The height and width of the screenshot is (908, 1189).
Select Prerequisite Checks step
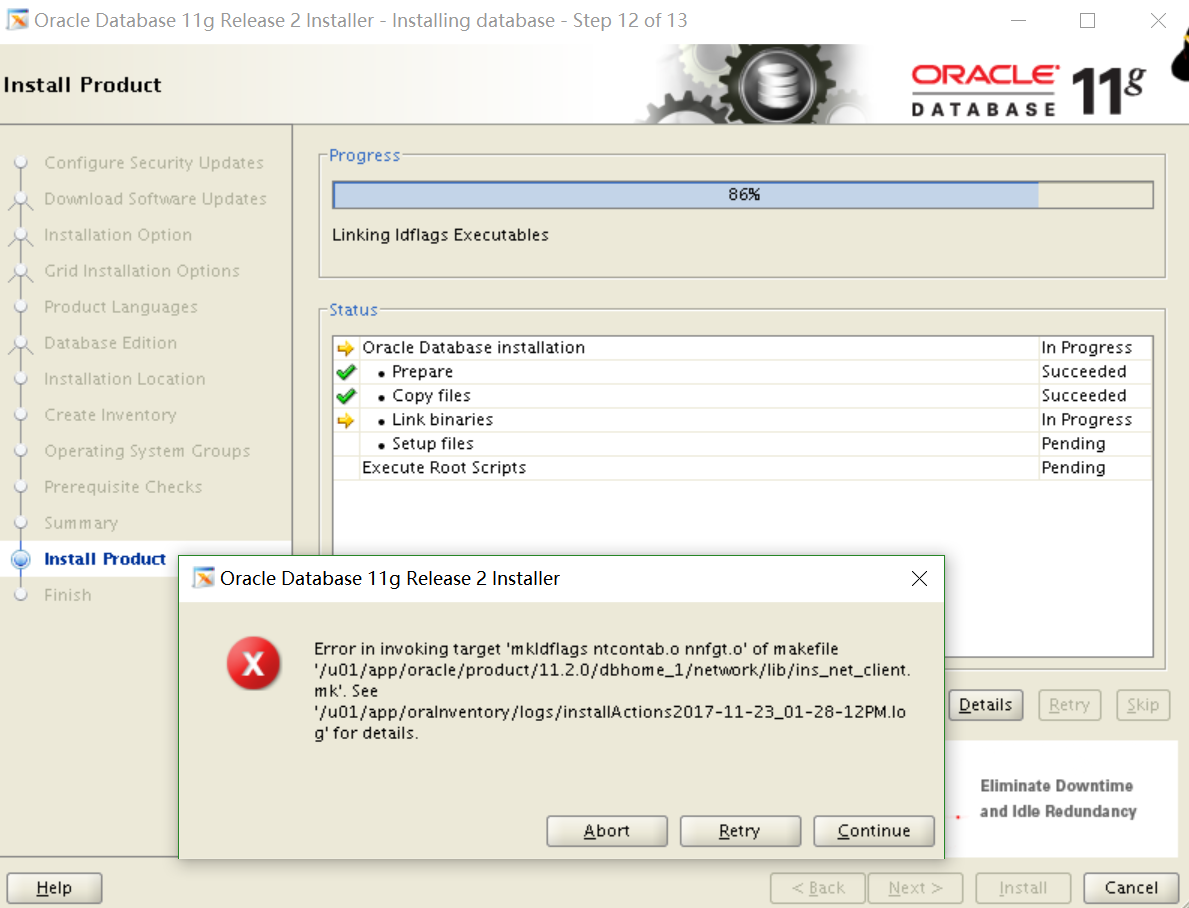pos(123,487)
